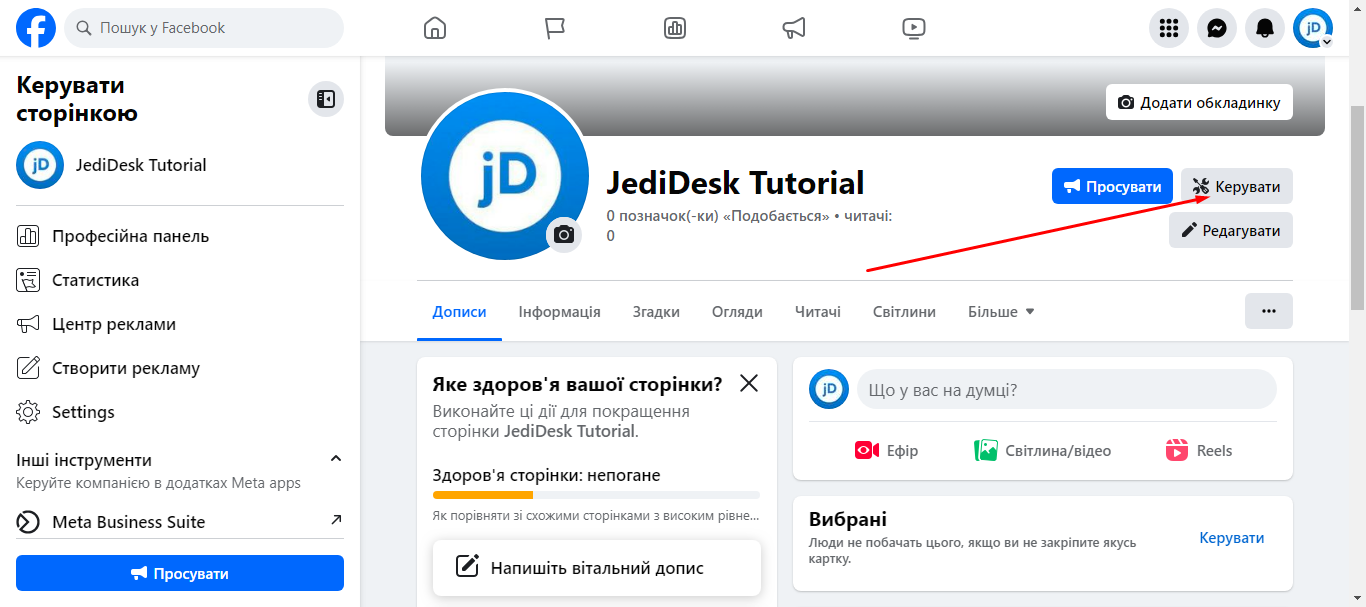Open Створити рекламу in the sidebar
The height and width of the screenshot is (607, 1366).
(x=180, y=368)
